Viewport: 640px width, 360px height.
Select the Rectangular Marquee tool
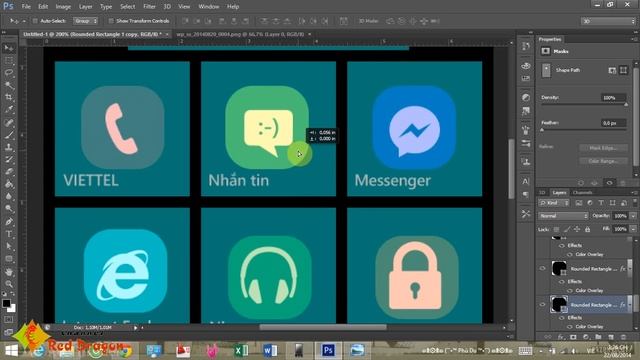[x=9, y=61]
